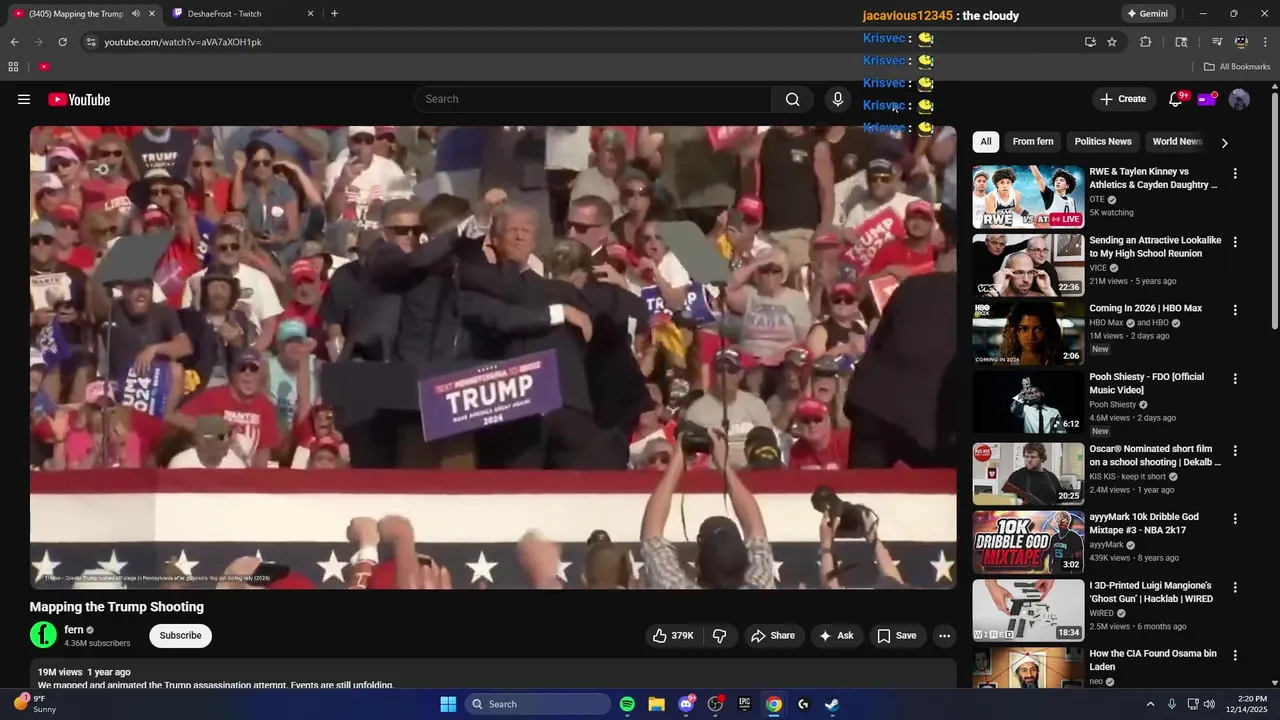This screenshot has width=1280, height=720.
Task: Click the main video player frame
Action: coord(493,357)
